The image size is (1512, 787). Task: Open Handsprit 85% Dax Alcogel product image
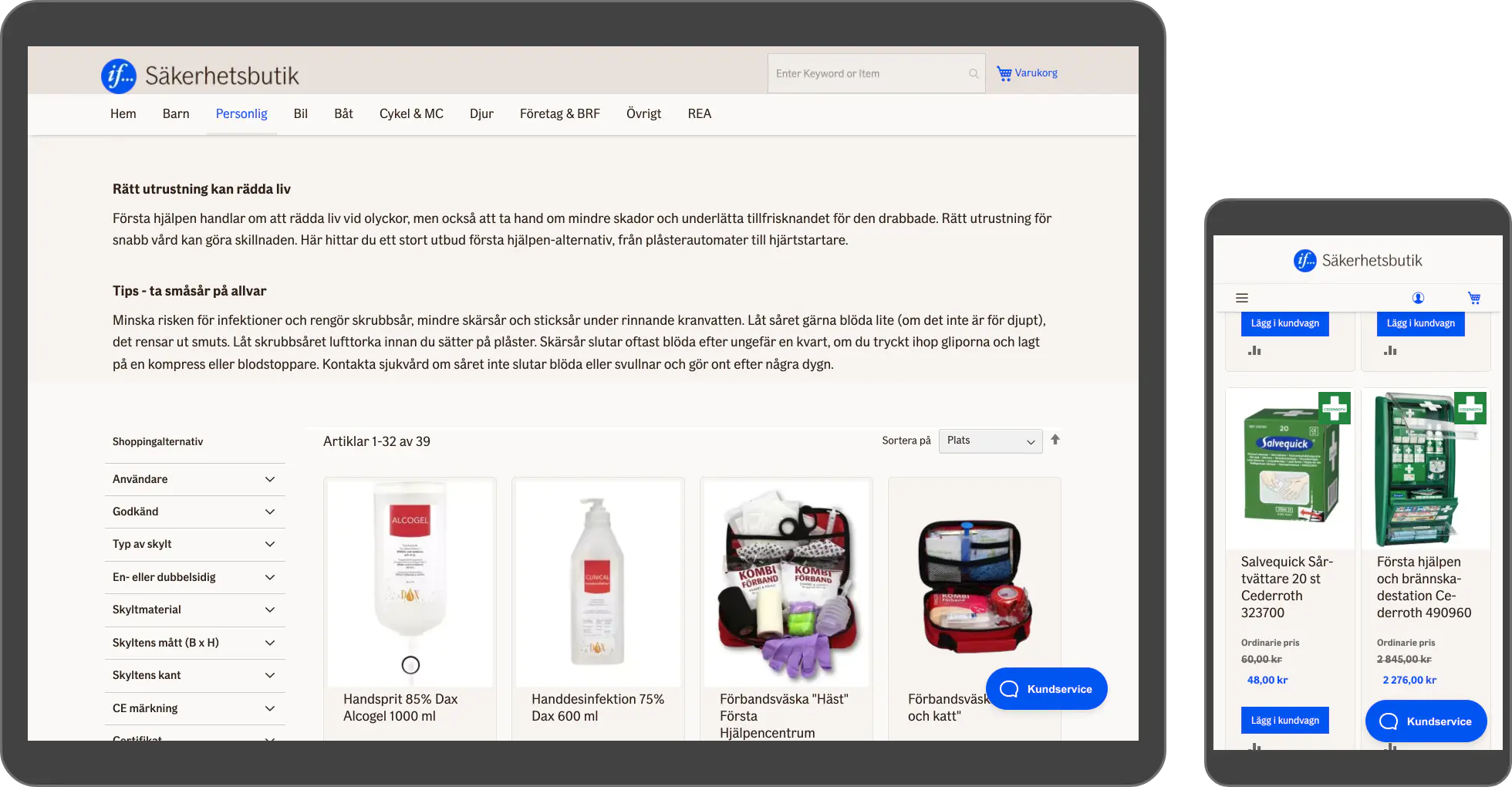coord(410,583)
